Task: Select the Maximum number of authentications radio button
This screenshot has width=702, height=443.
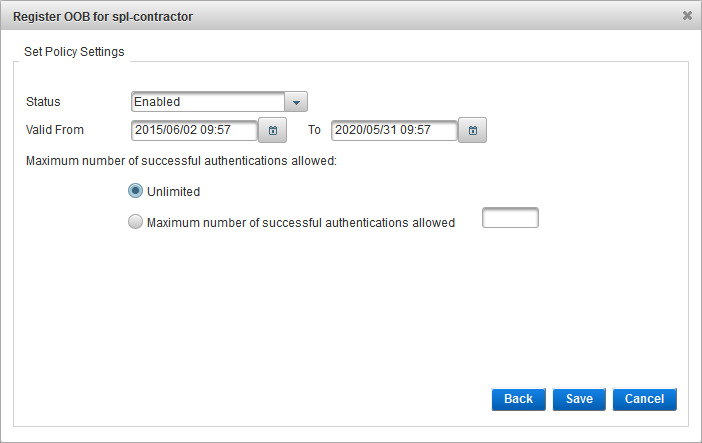Action: (136, 223)
